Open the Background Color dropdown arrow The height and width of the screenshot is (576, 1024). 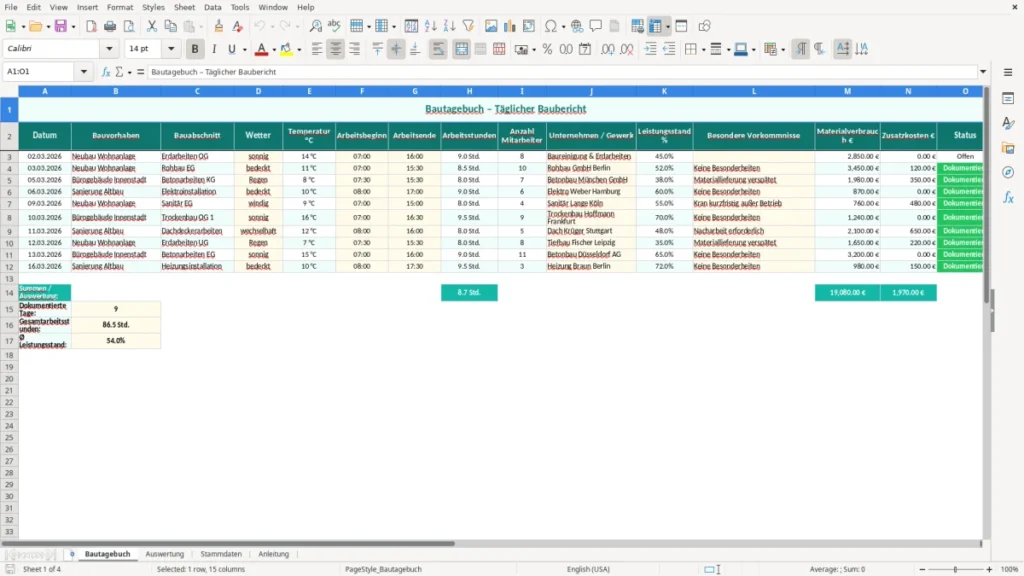[299, 50]
